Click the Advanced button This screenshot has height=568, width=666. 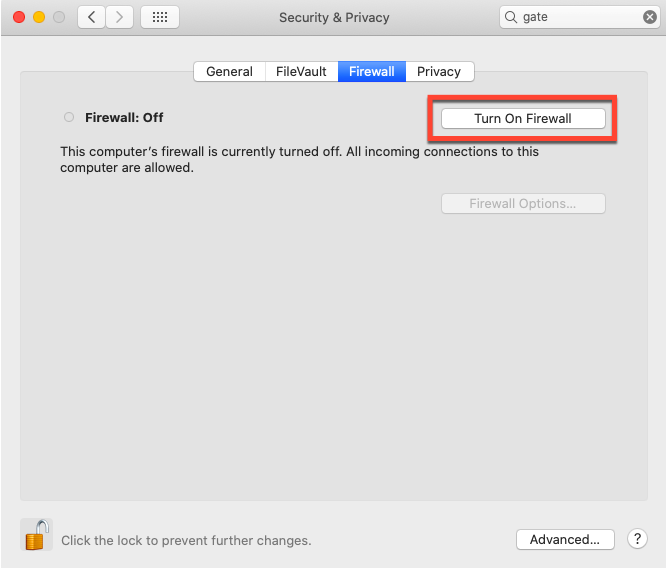pos(565,539)
